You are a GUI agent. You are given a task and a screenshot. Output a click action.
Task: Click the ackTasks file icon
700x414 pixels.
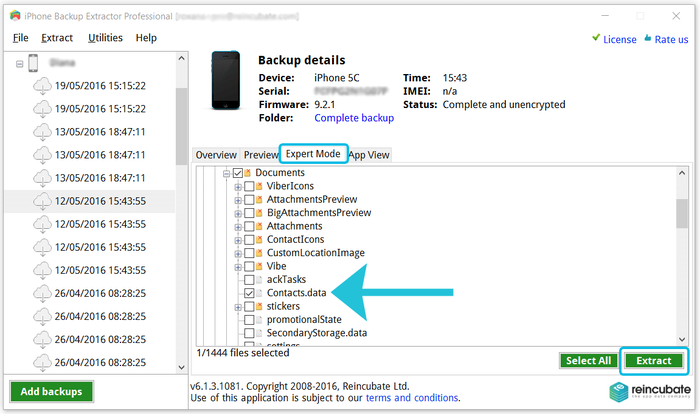pyautogui.click(x=259, y=280)
